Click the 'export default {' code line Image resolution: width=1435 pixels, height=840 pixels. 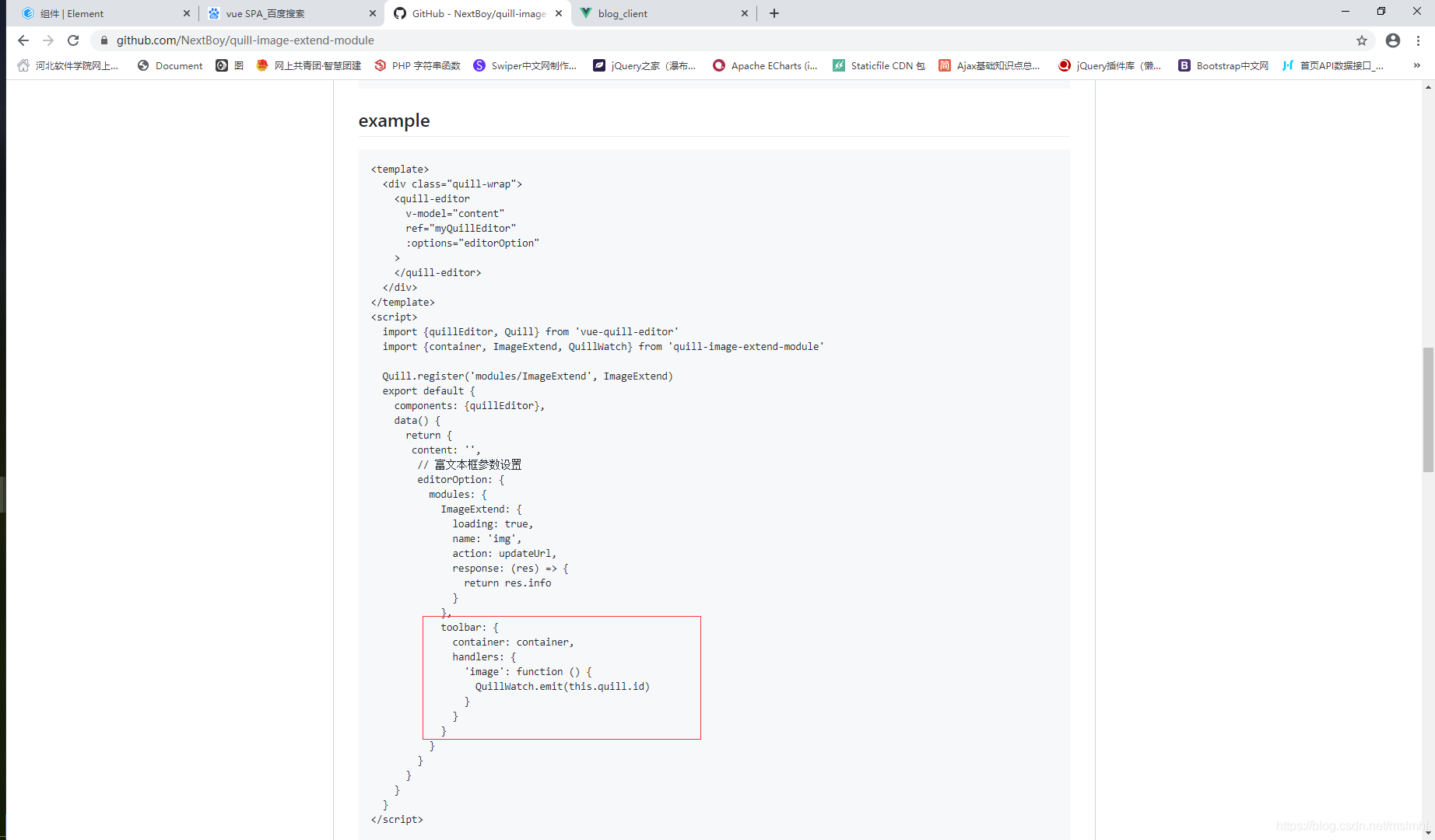pos(429,391)
